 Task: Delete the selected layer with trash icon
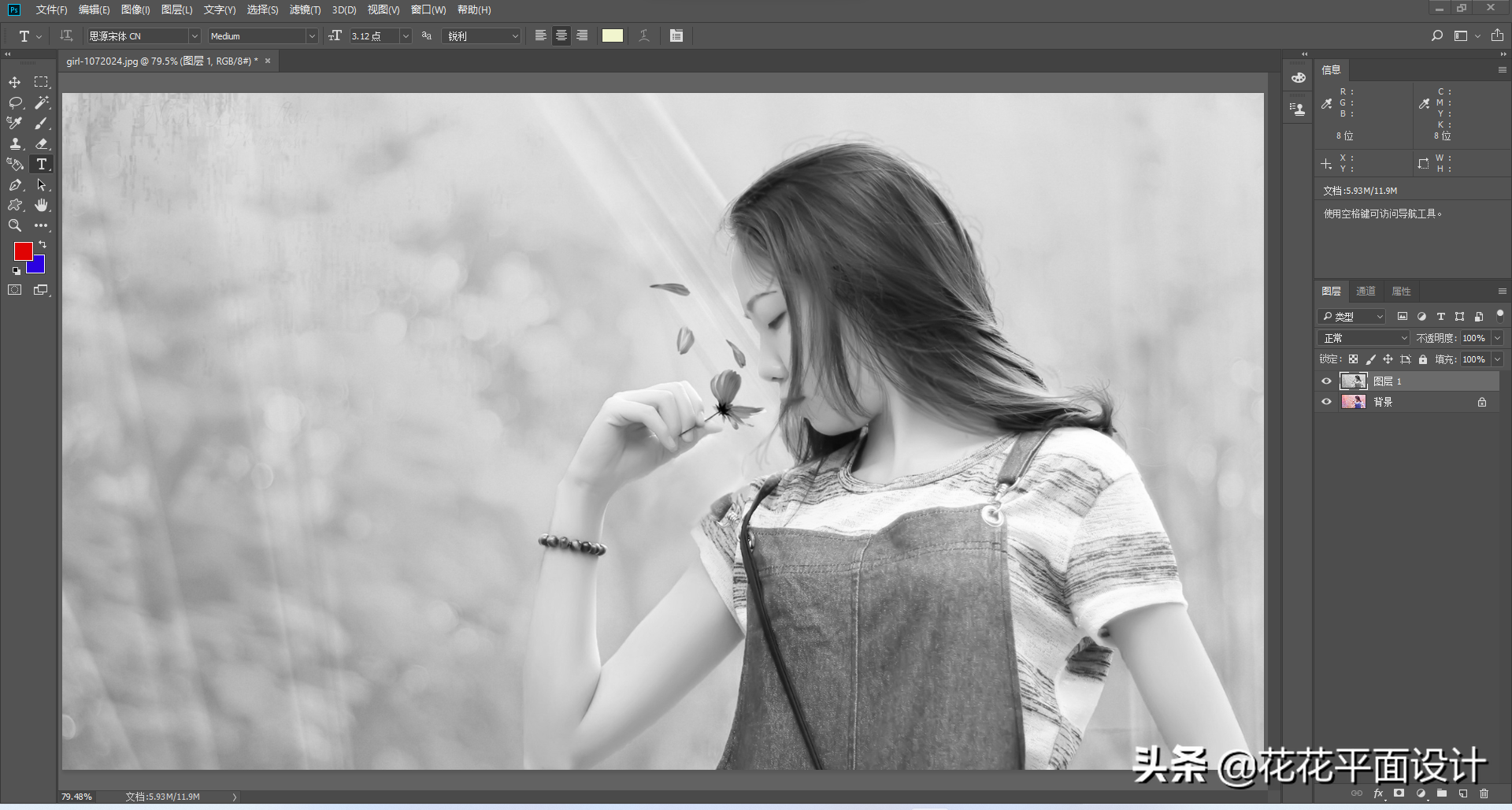click(x=1484, y=793)
